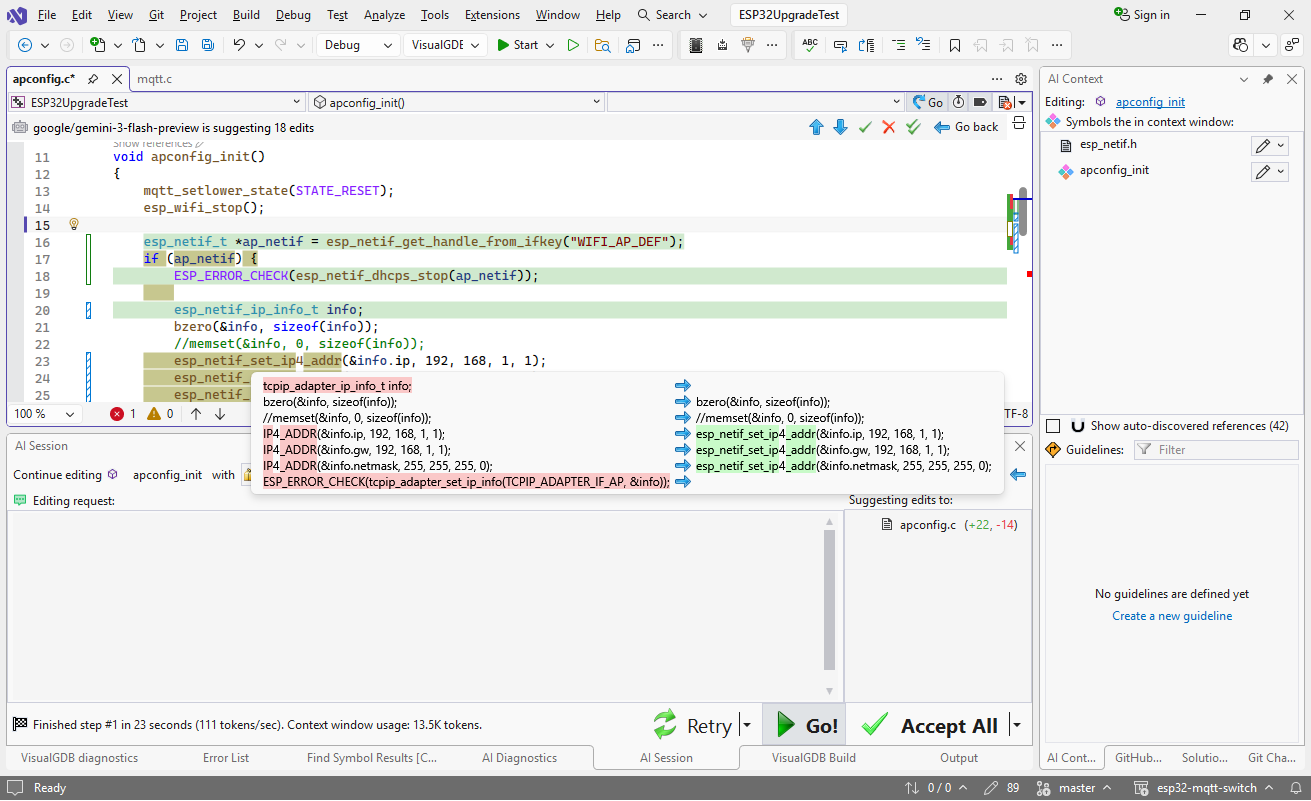Viewport: 1311px width, 801px height.
Task: Click the lightbulb quick actions icon
Action: point(73,225)
